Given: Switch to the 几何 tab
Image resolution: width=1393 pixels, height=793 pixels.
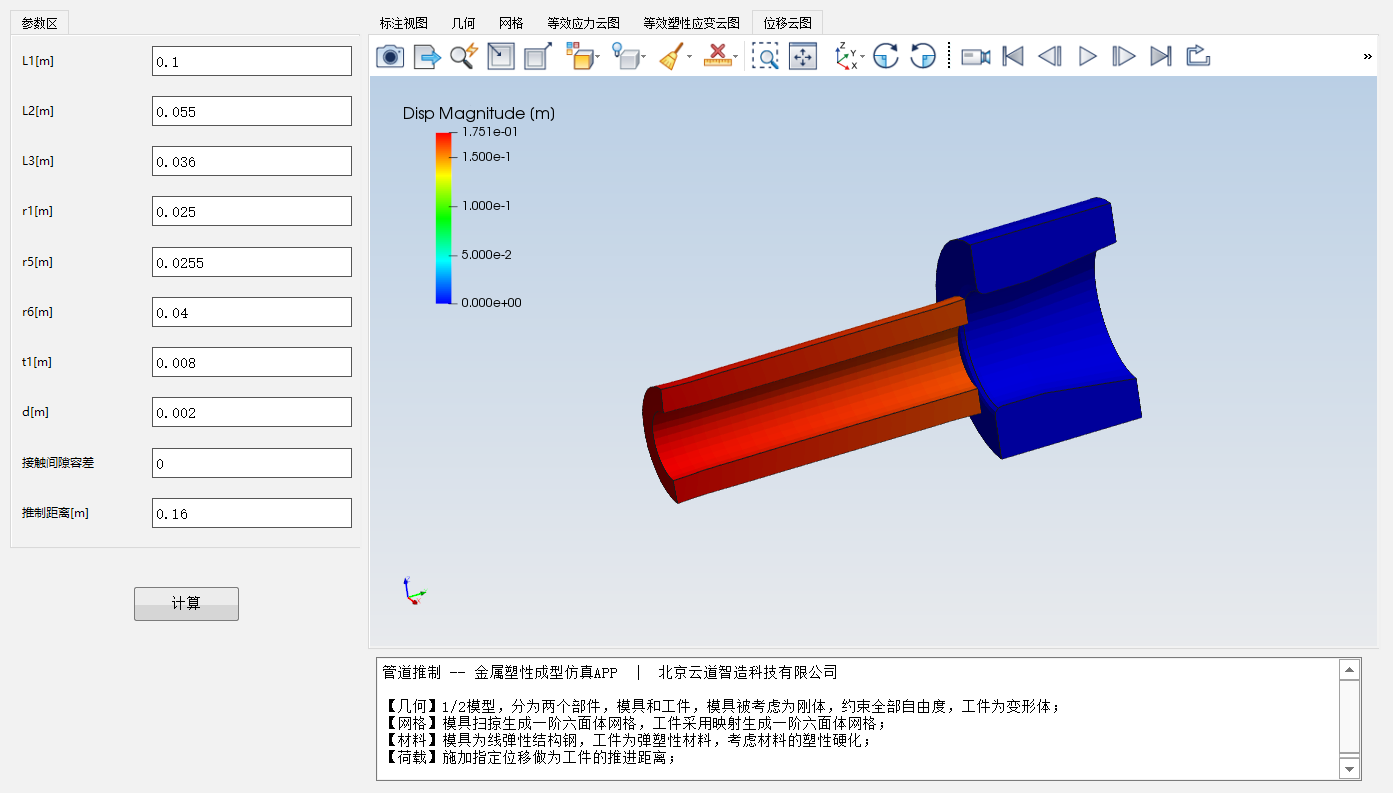Looking at the screenshot, I should tap(463, 23).
